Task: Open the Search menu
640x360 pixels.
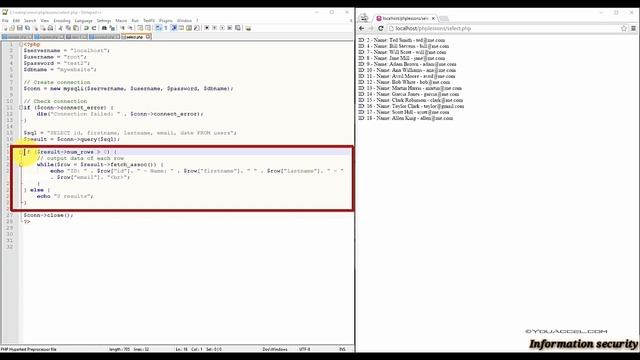Action: coord(30,20)
